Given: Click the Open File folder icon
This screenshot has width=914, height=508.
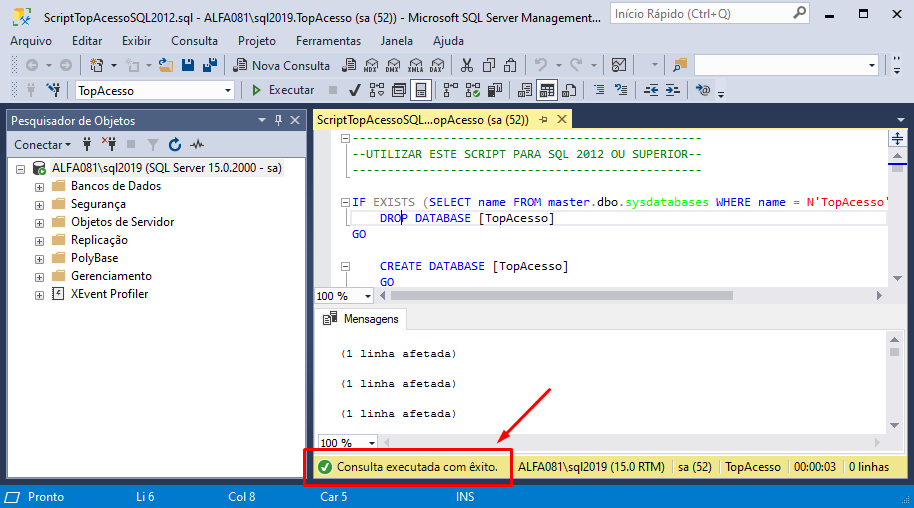Looking at the screenshot, I should [x=166, y=65].
